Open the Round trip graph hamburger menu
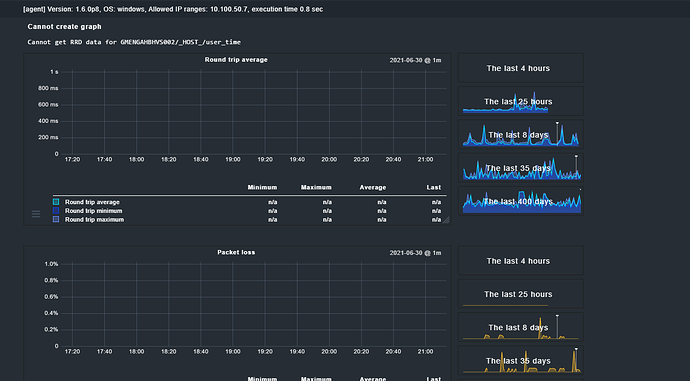Viewport: 690px width, 381px height. [x=36, y=214]
